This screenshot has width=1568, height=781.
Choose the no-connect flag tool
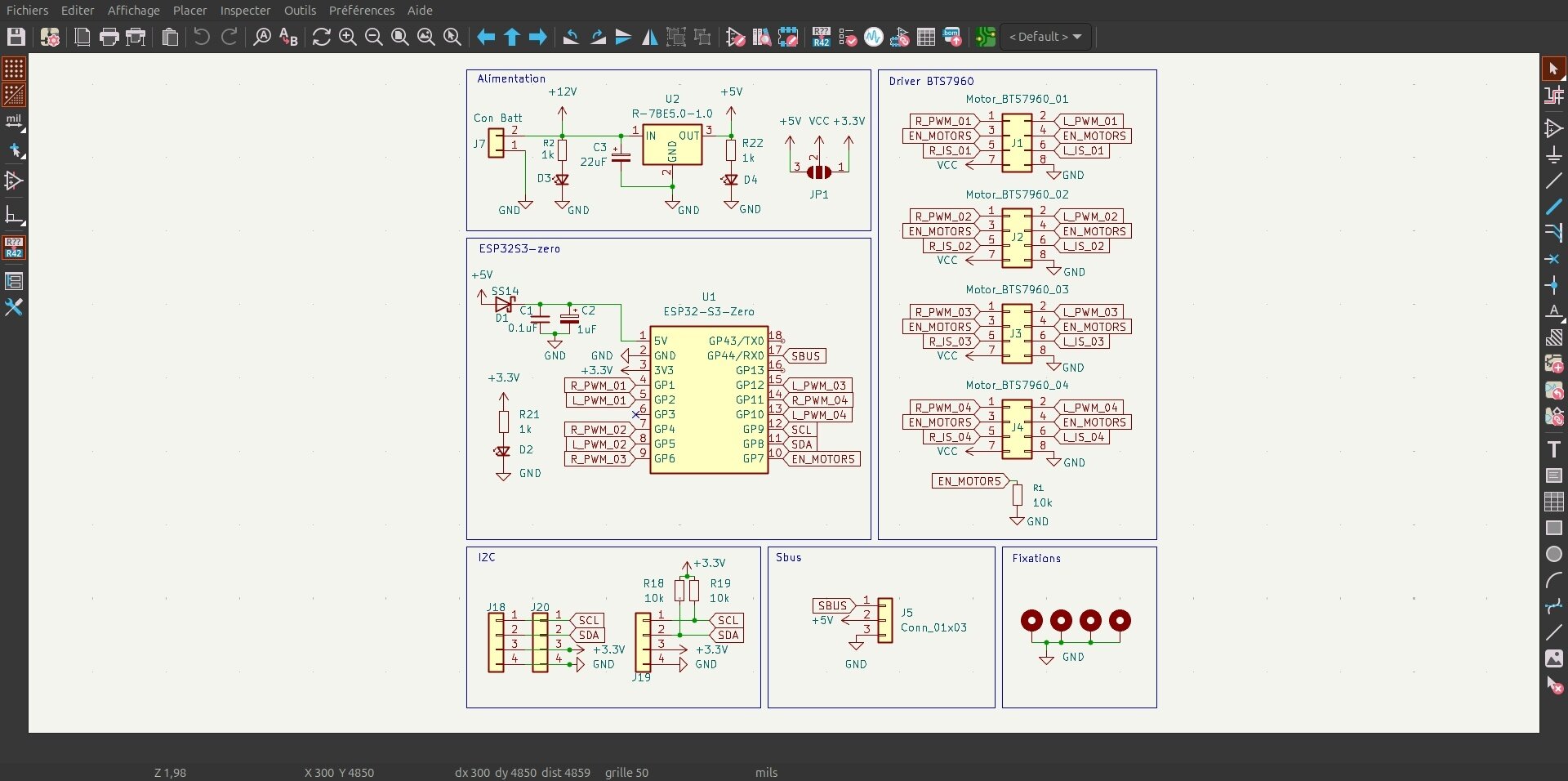[x=1554, y=259]
